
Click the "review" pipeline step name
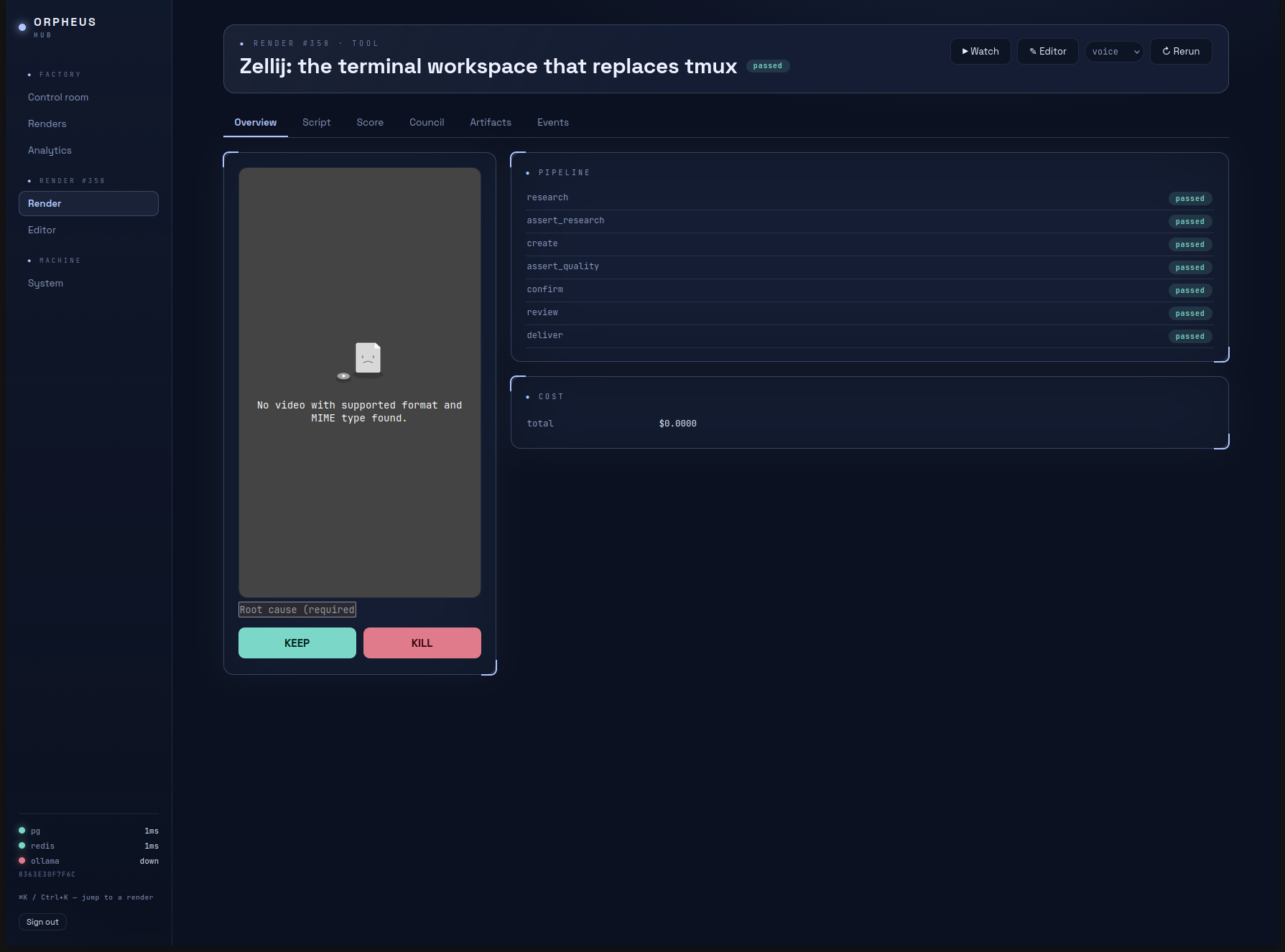(542, 313)
